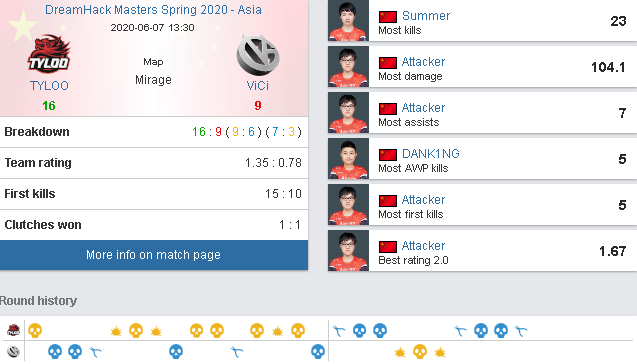Click ViCi small logo in round history
Screen dimensions: 637x364
coord(13,351)
